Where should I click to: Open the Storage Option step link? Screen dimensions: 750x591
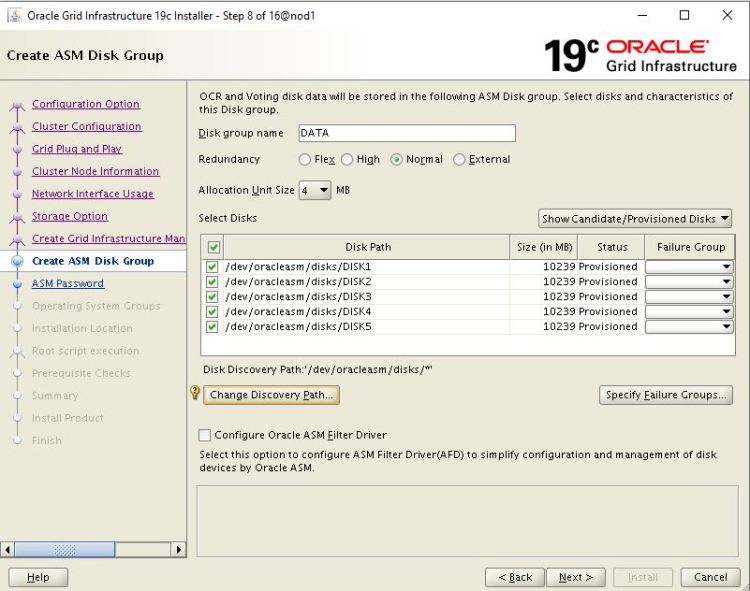[x=69, y=216]
